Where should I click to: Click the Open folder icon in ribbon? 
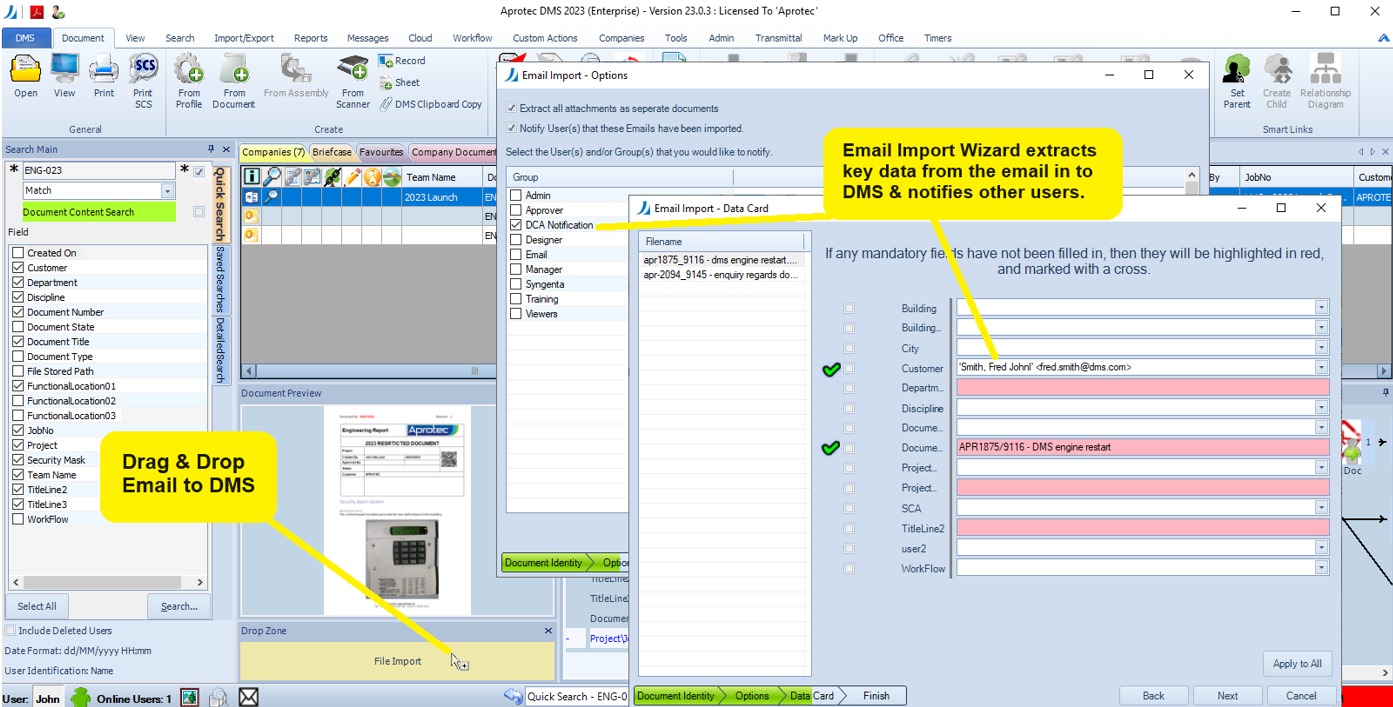[25, 69]
